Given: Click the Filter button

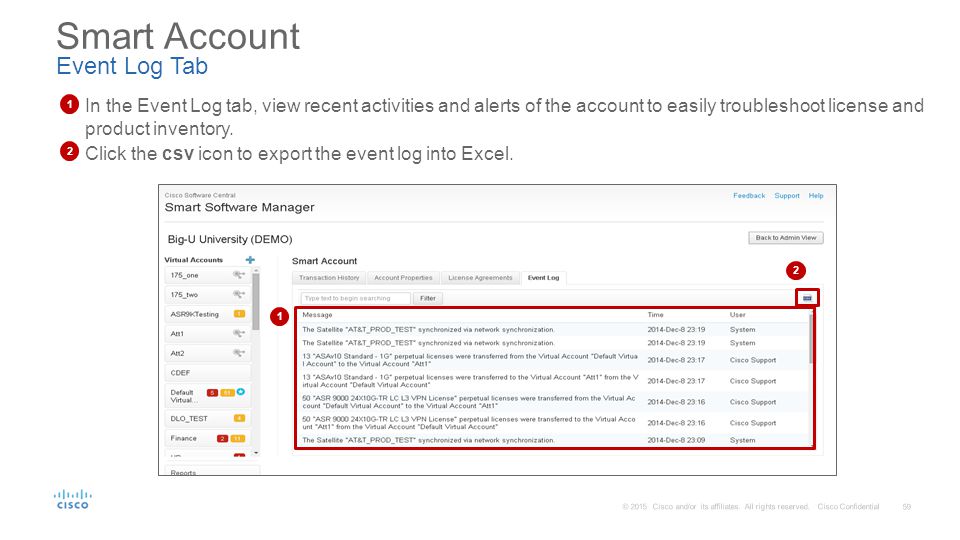Looking at the screenshot, I should click(x=428, y=298).
